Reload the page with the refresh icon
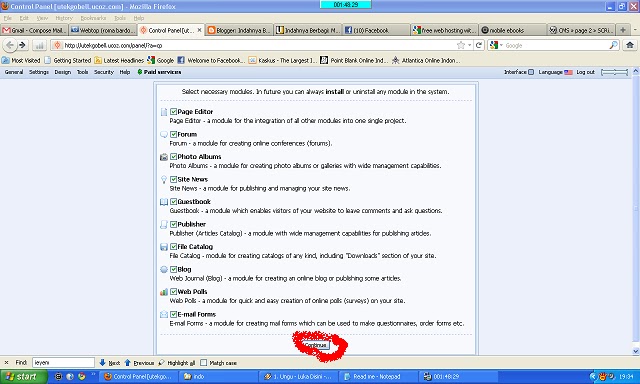640x384 pixels. pos(479,45)
